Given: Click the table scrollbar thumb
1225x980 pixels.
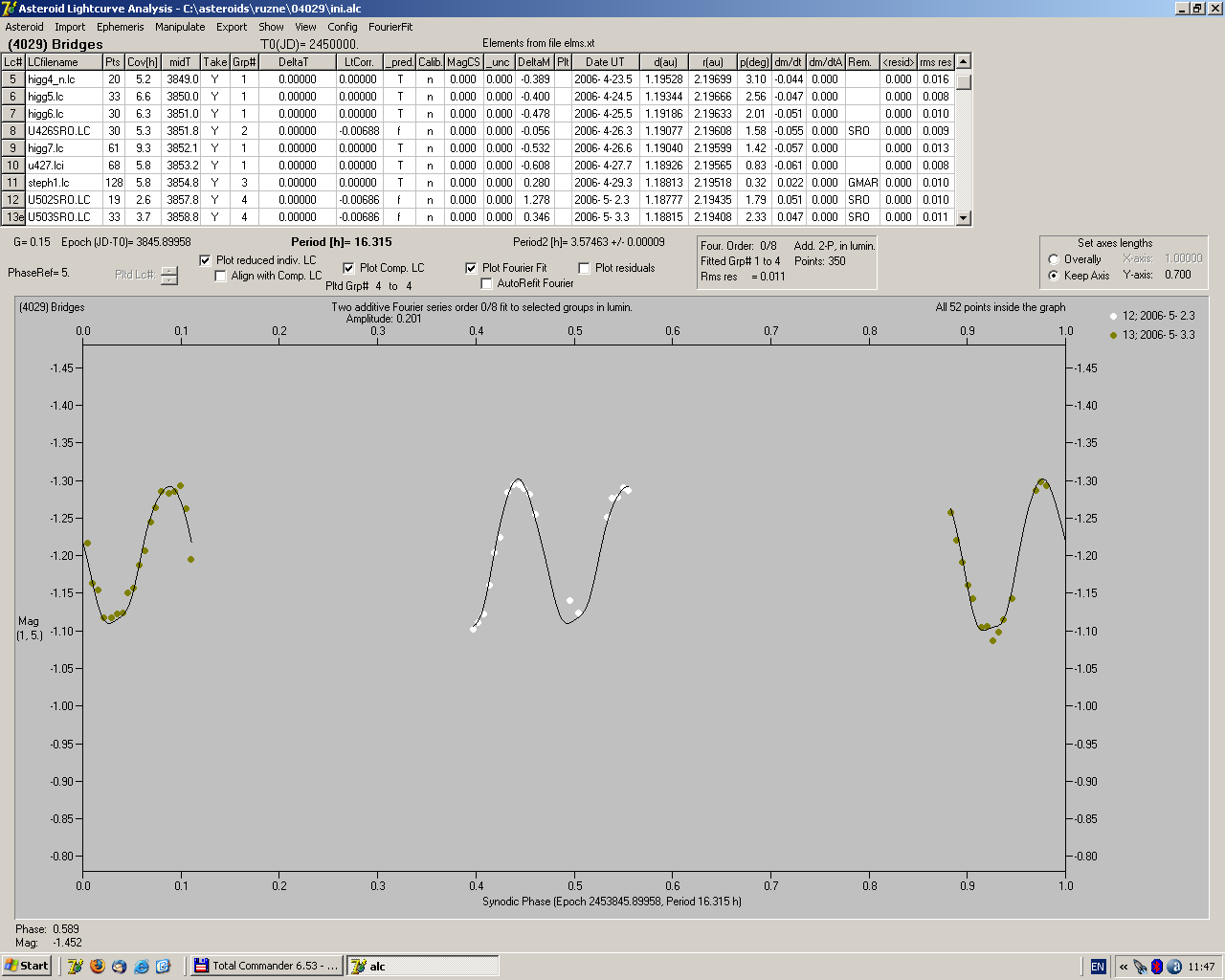Looking at the screenshot, I should (964, 80).
